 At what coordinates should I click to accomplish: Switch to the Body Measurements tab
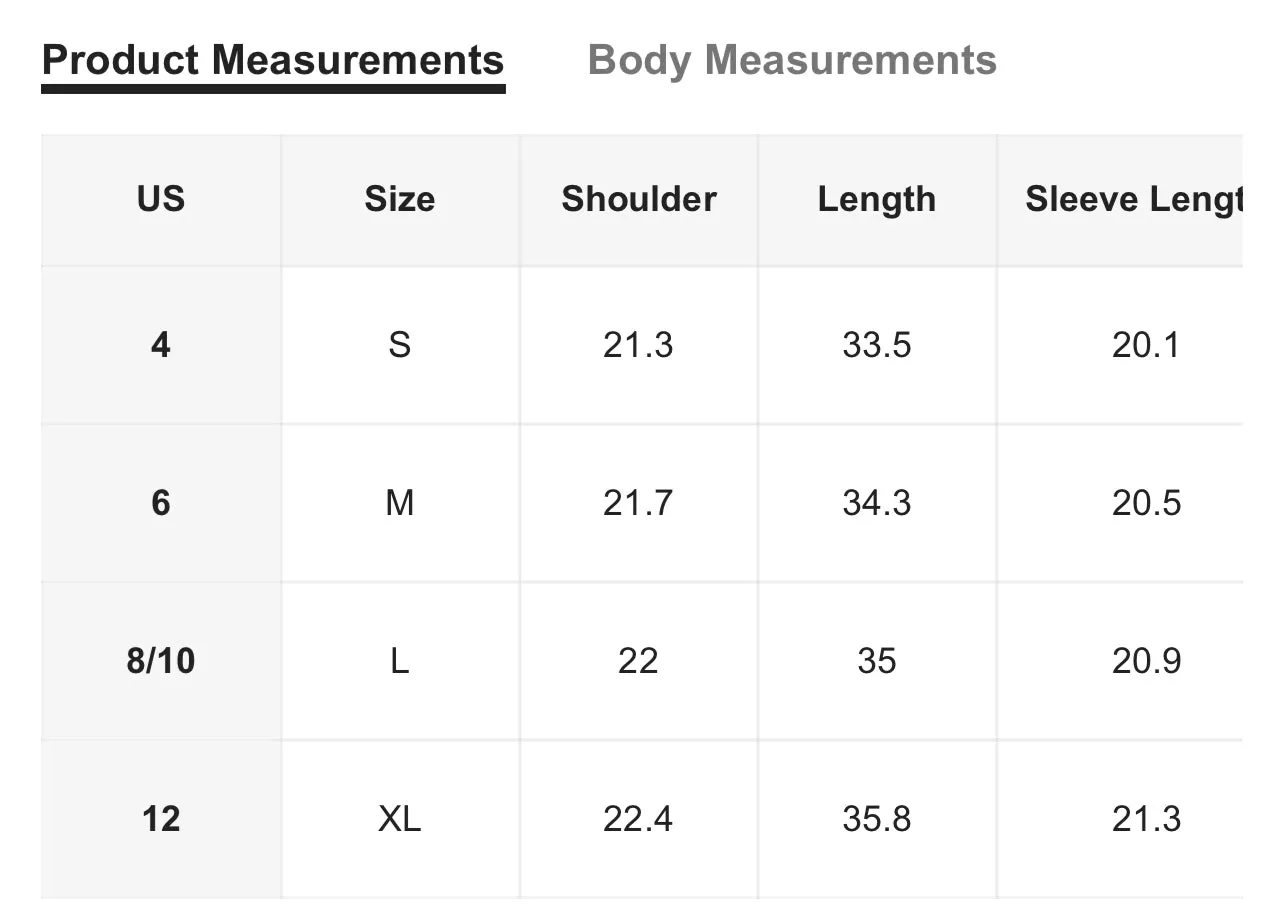point(792,60)
